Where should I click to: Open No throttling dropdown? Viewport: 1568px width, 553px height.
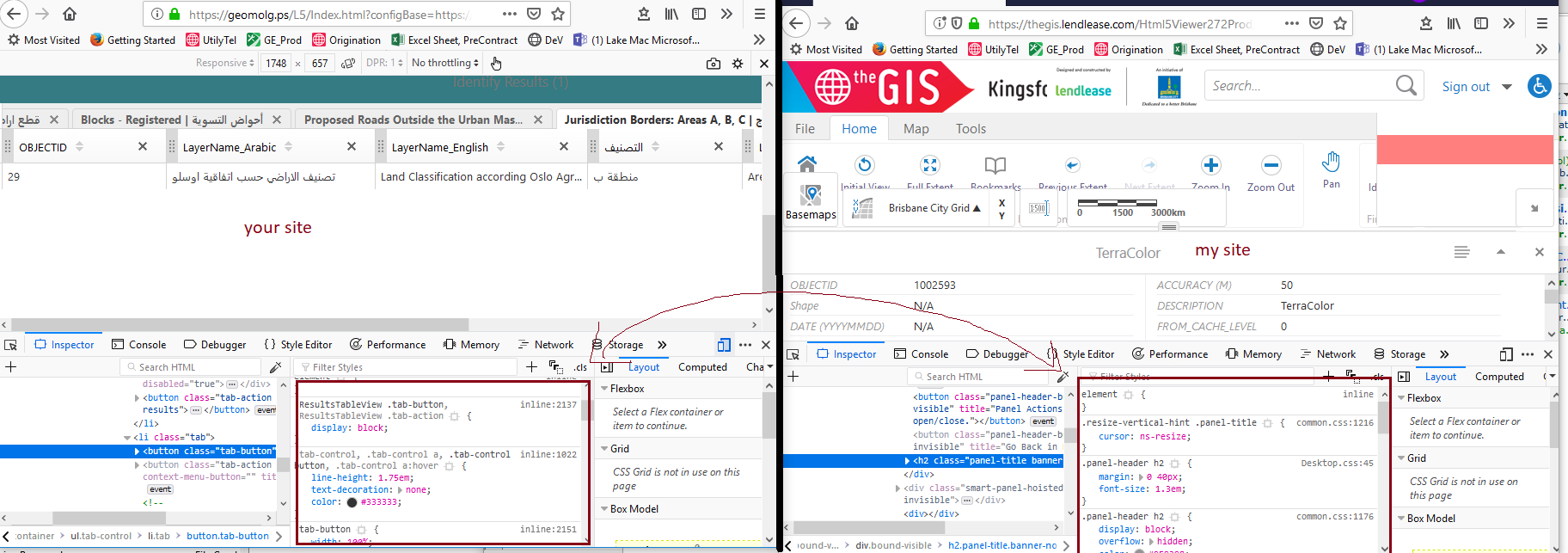444,63
